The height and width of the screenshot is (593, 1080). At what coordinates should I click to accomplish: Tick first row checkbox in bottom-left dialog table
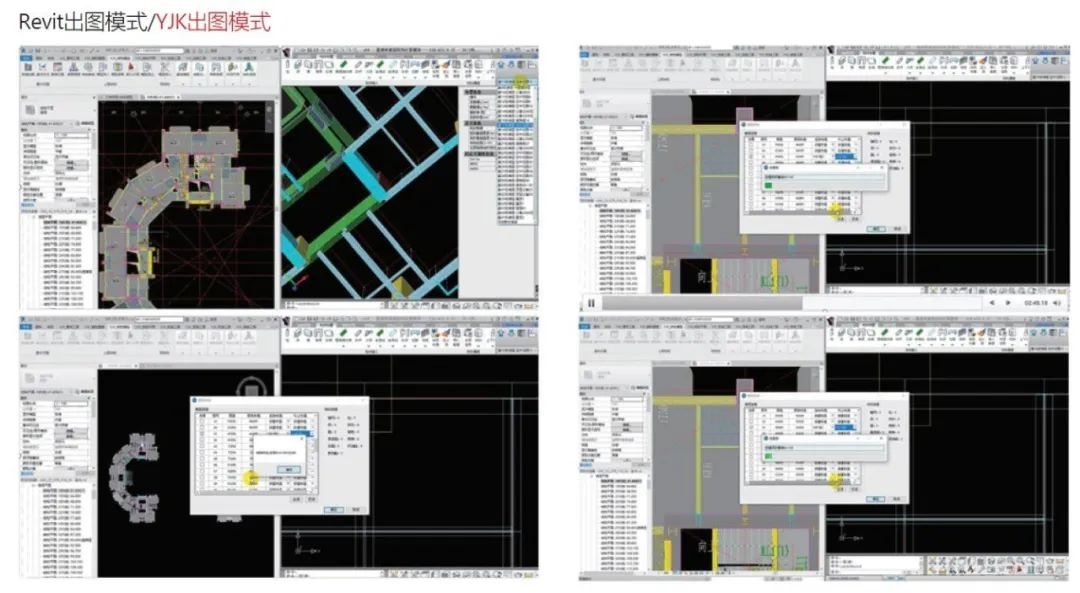[x=202, y=422]
